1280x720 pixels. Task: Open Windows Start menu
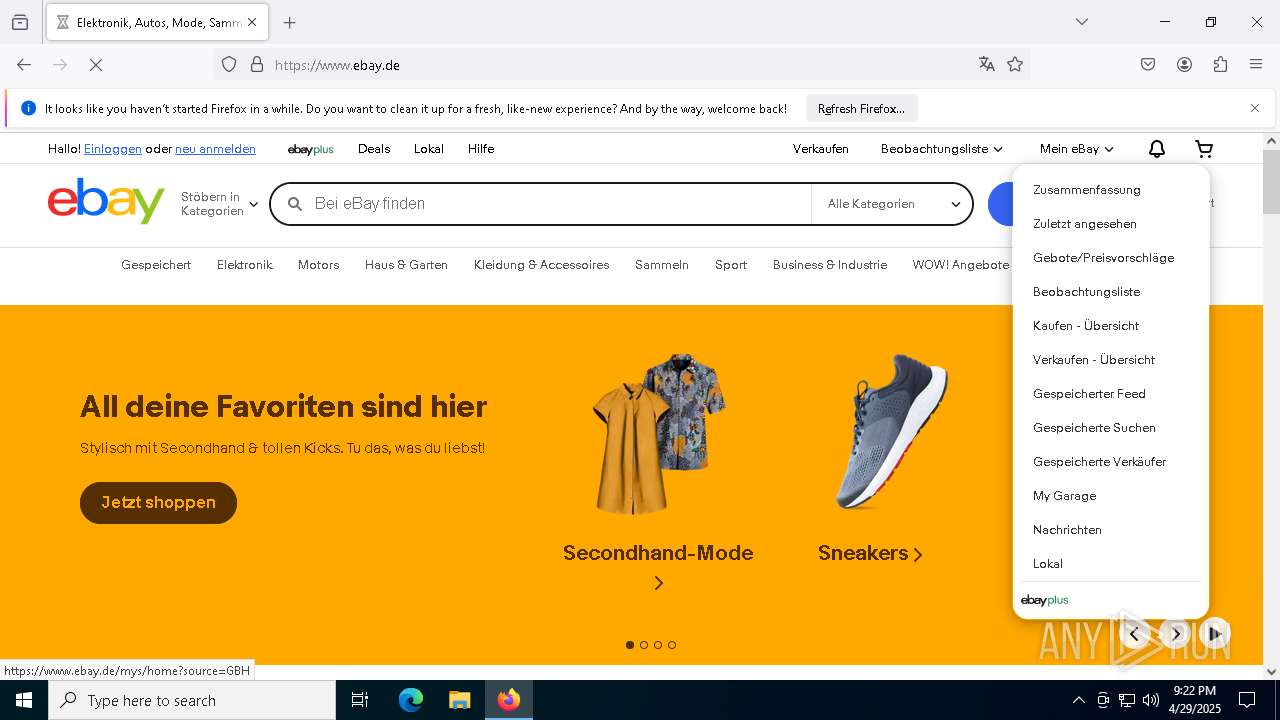(x=24, y=700)
